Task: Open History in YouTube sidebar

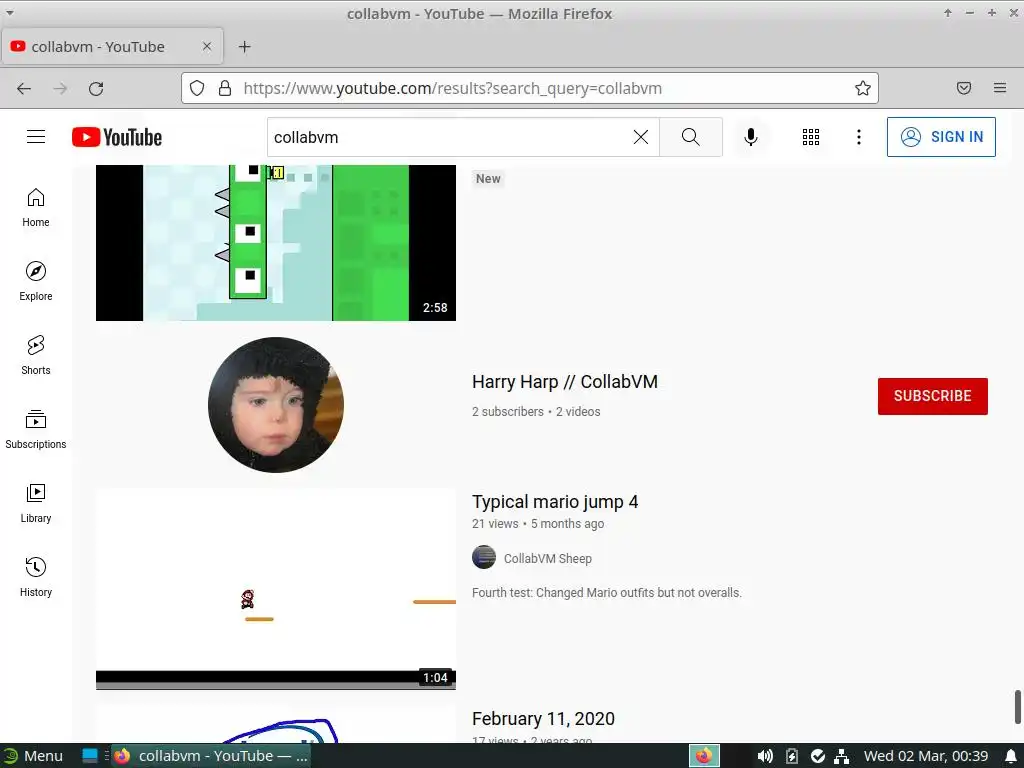Action: tap(36, 577)
